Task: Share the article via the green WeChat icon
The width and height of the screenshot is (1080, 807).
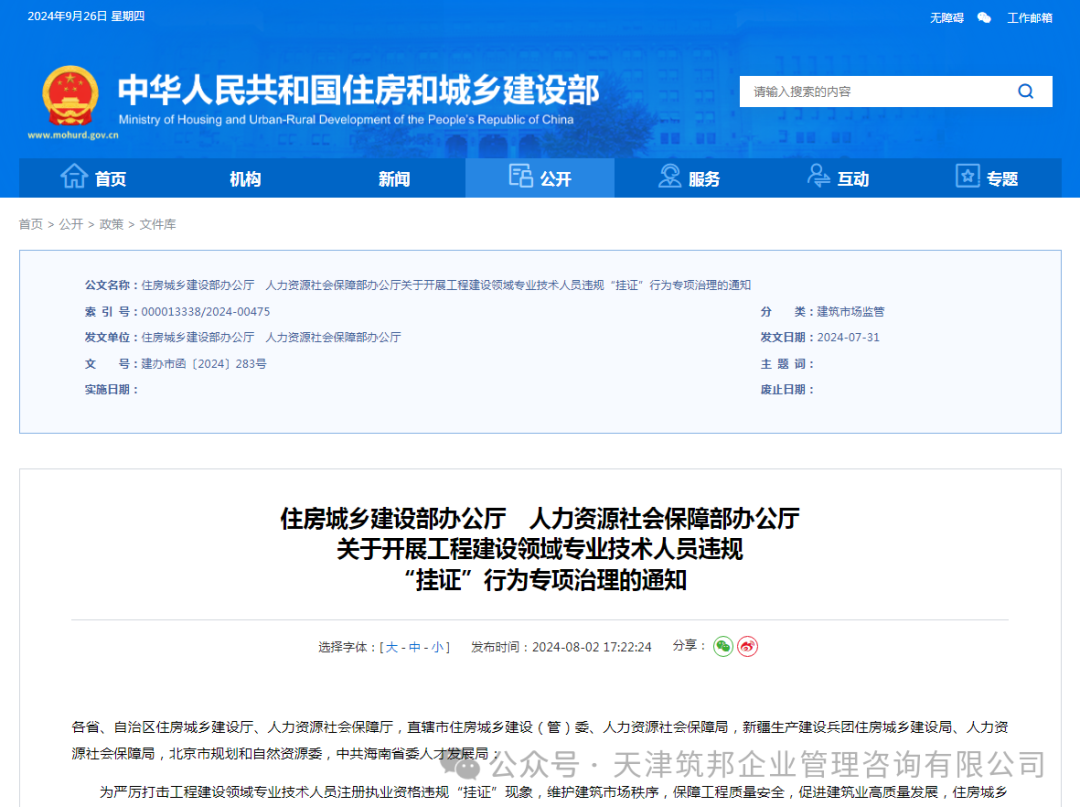Action: (x=723, y=646)
